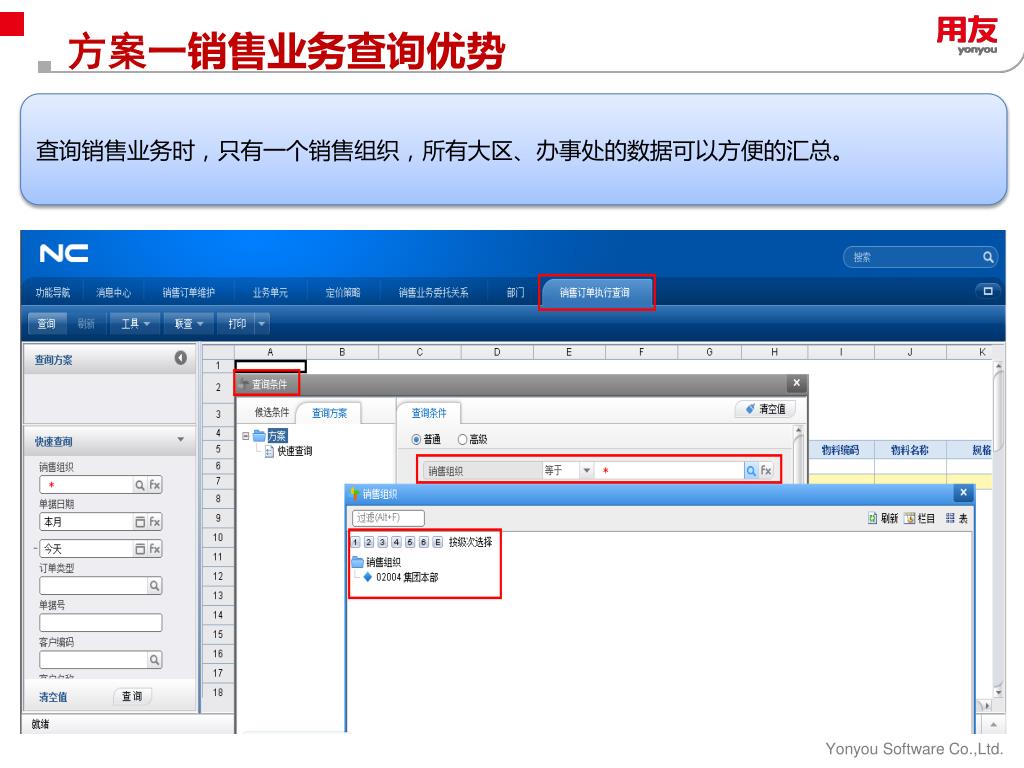The width and height of the screenshot is (1024, 768).
Task: Select the 高级 radio option
Action: [462, 440]
